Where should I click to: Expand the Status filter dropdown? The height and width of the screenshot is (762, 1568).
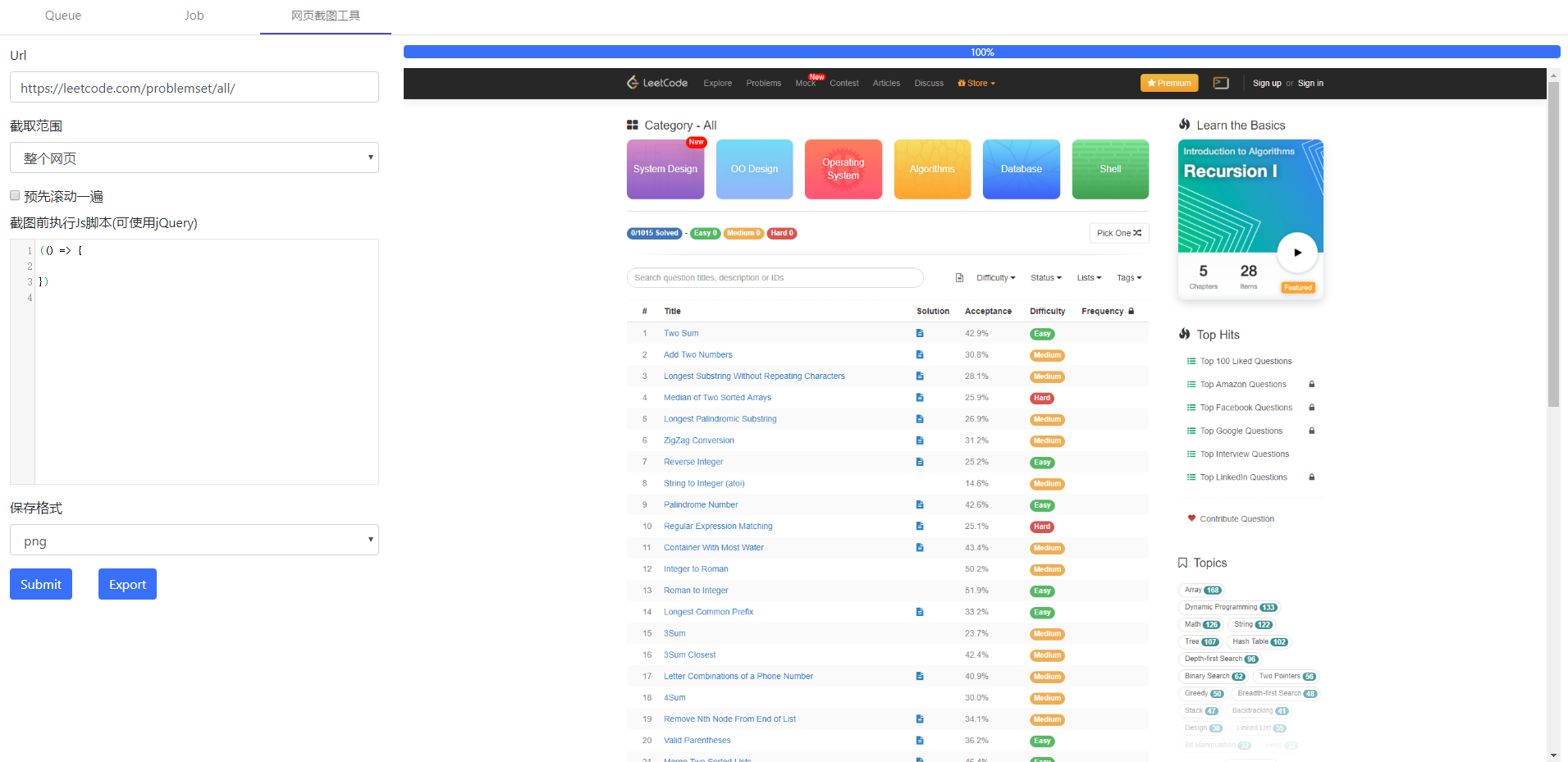click(x=1046, y=278)
